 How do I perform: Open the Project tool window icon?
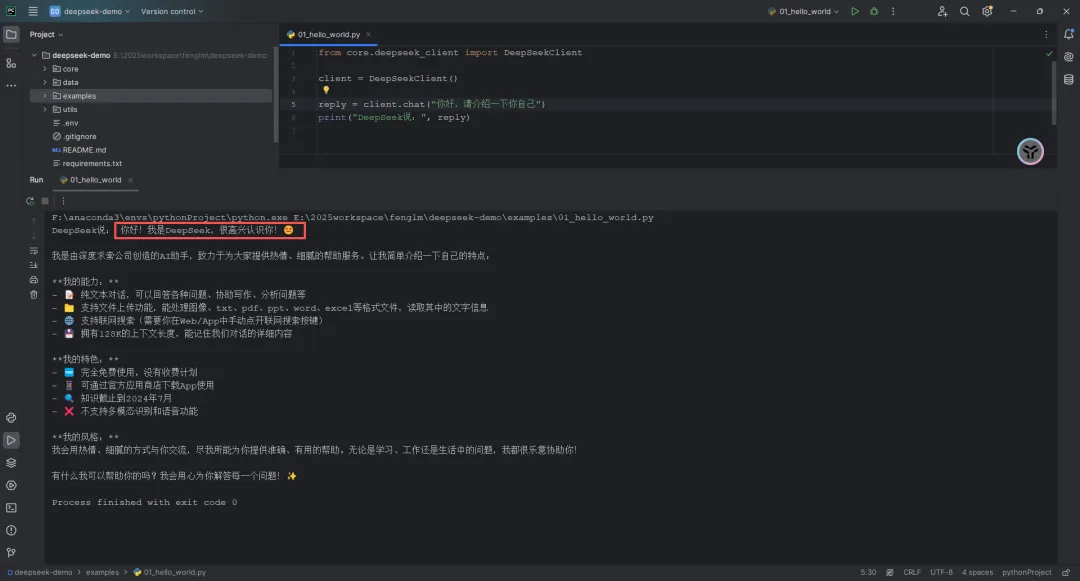pos(11,34)
